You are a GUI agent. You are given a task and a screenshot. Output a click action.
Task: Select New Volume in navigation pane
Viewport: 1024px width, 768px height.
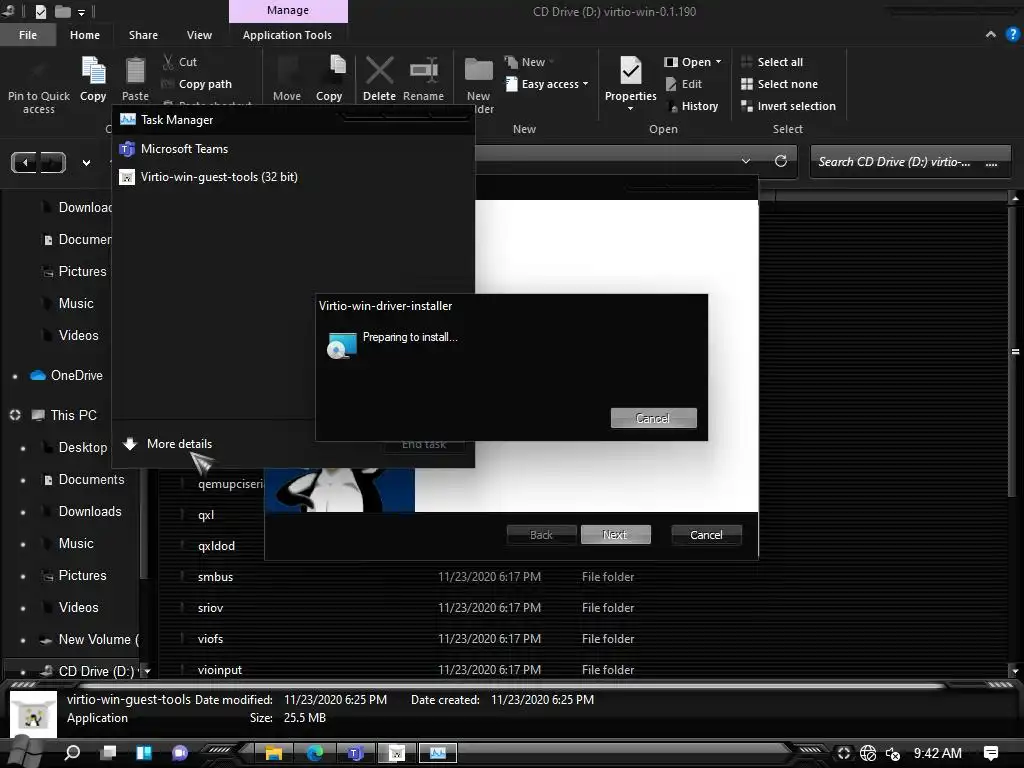point(89,639)
